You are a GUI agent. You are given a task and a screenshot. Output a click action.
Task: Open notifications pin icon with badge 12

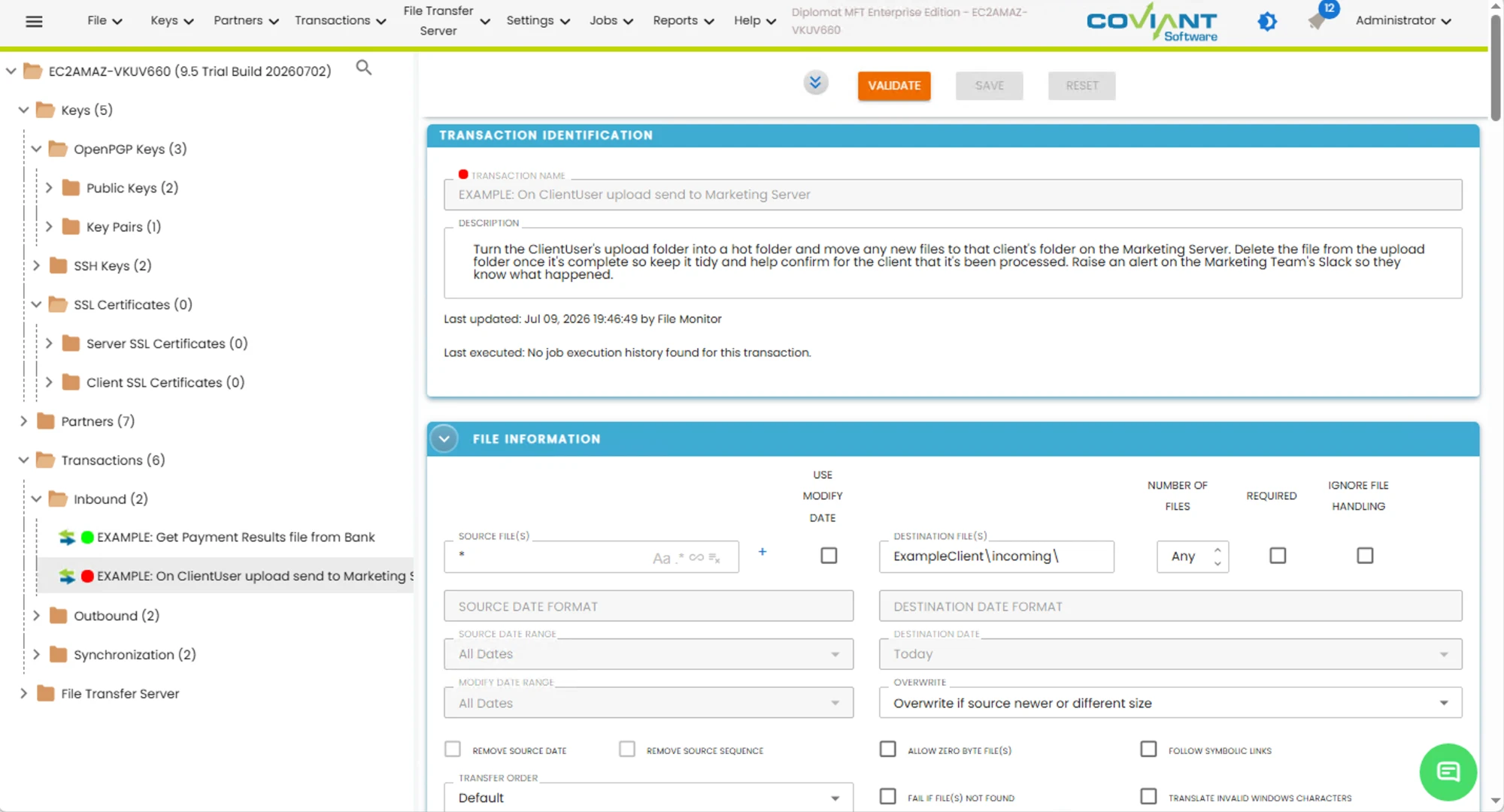[x=1318, y=20]
